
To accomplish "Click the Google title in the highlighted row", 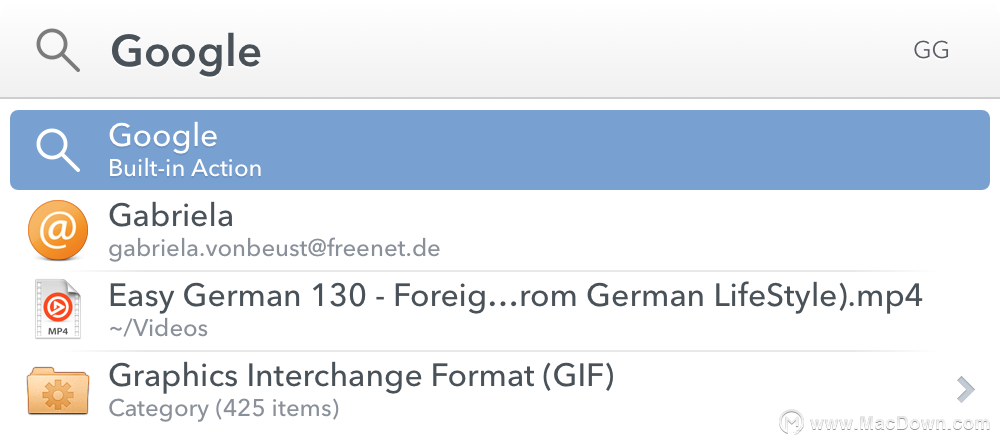I will click(163, 138).
